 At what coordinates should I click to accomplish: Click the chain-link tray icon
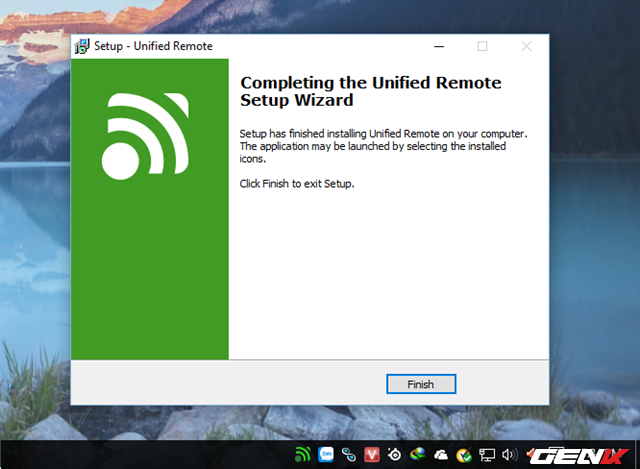click(x=349, y=454)
